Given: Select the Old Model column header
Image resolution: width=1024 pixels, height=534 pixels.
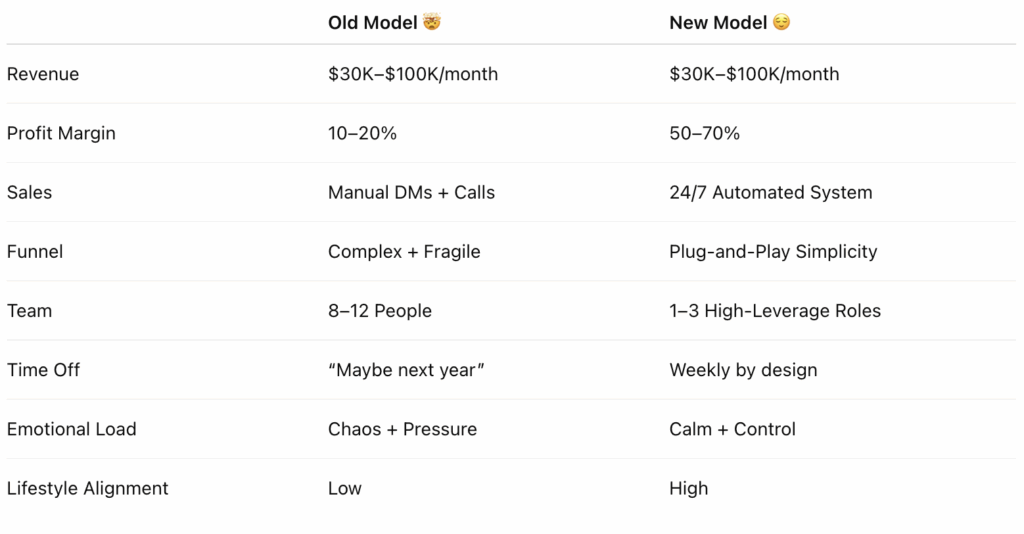Looking at the screenshot, I should (372, 23).
